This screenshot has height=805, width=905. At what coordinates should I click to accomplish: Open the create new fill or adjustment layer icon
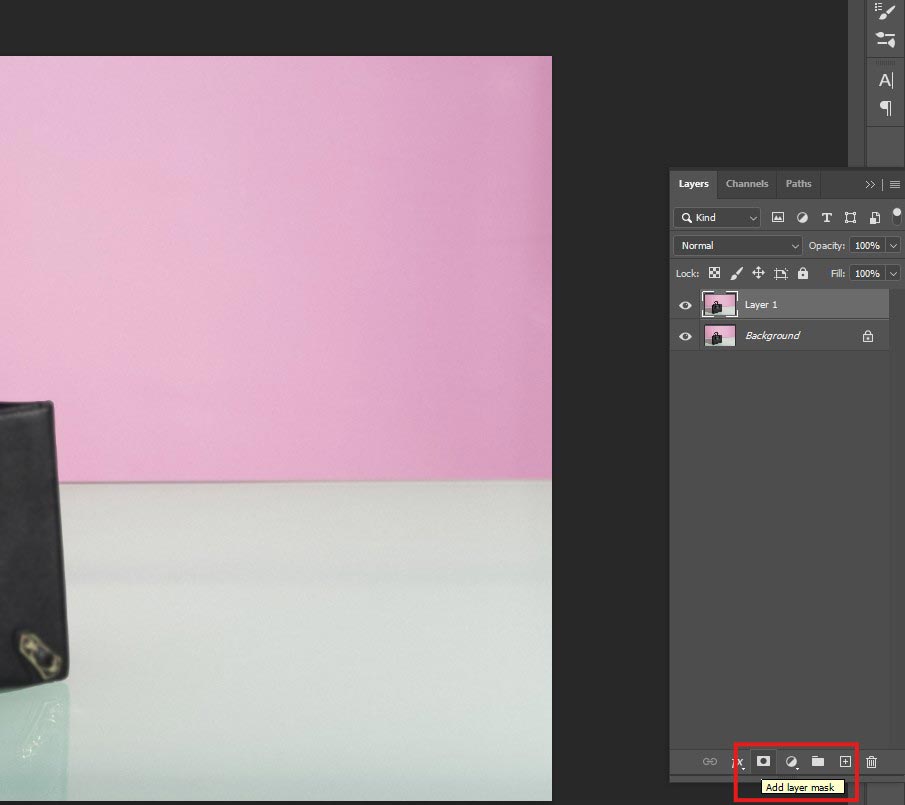pyautogui.click(x=790, y=761)
